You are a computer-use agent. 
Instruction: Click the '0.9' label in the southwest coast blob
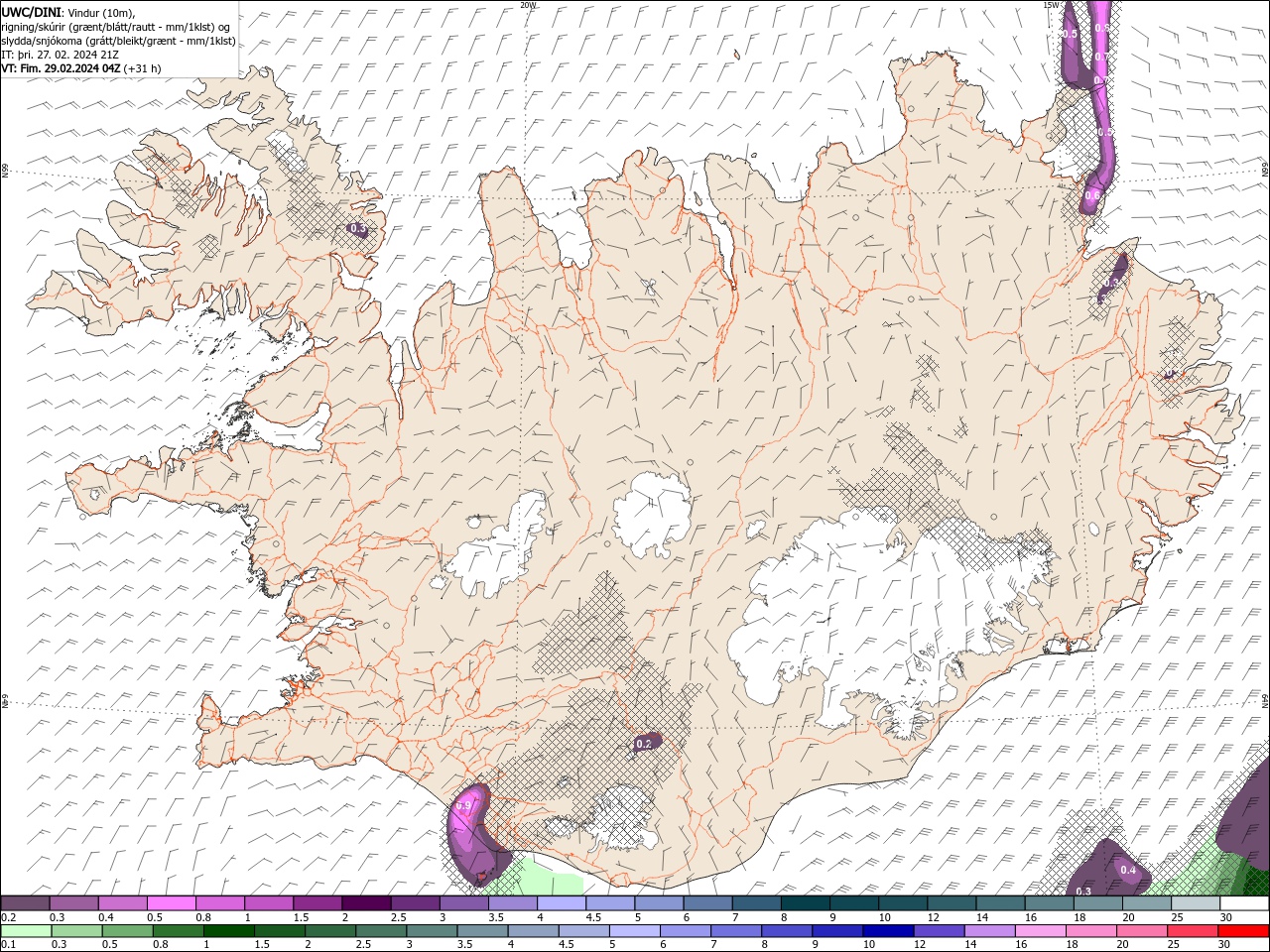point(462,807)
